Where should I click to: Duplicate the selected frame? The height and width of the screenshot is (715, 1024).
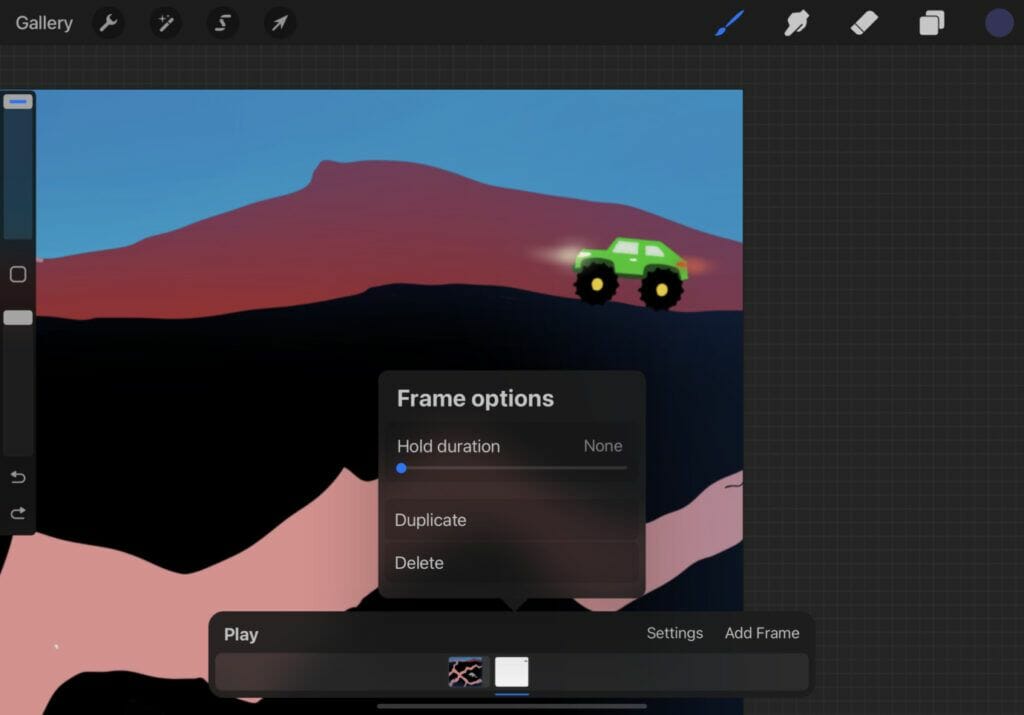(512, 520)
